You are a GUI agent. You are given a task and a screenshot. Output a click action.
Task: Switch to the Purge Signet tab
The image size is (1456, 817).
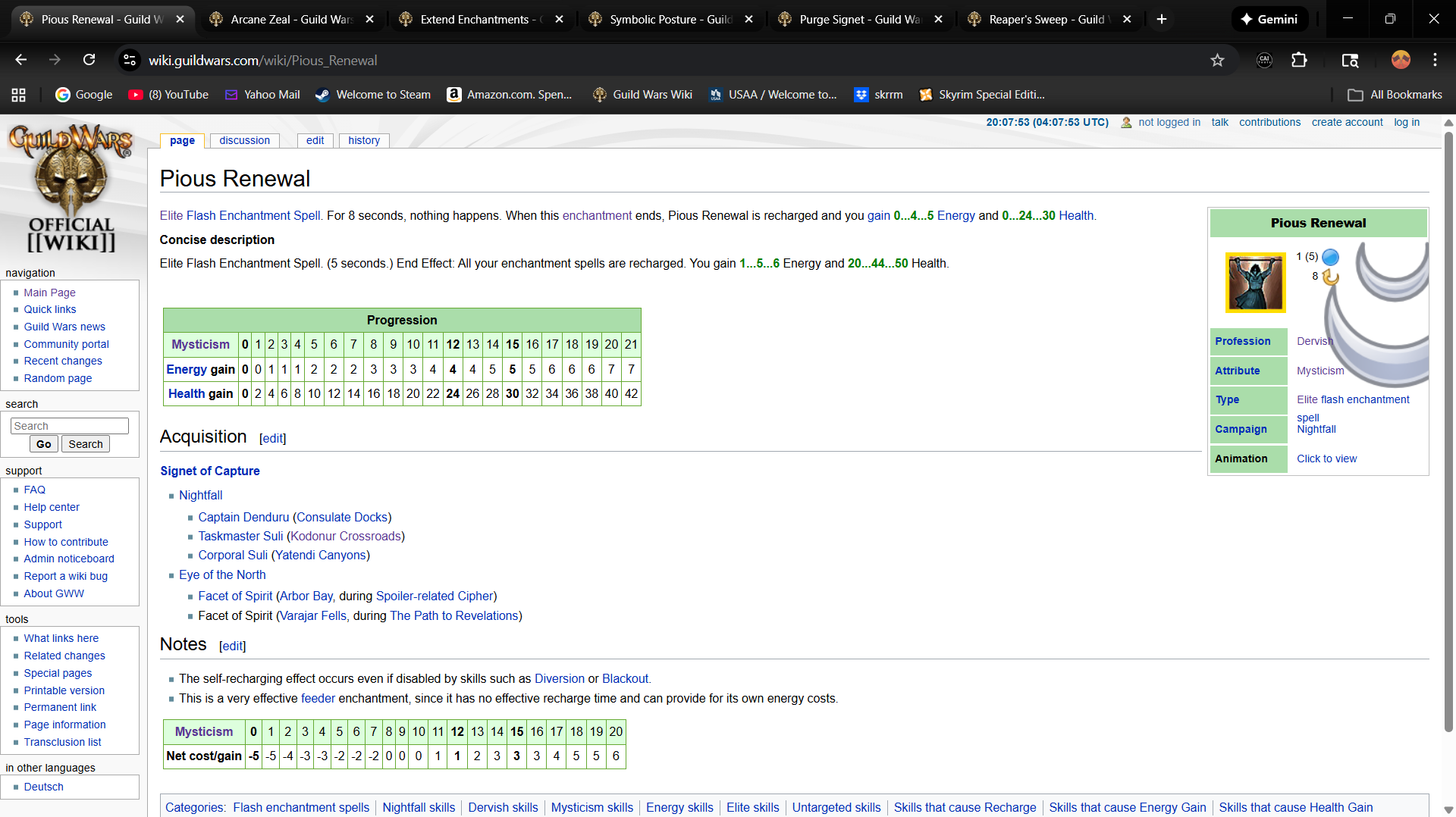click(860, 19)
